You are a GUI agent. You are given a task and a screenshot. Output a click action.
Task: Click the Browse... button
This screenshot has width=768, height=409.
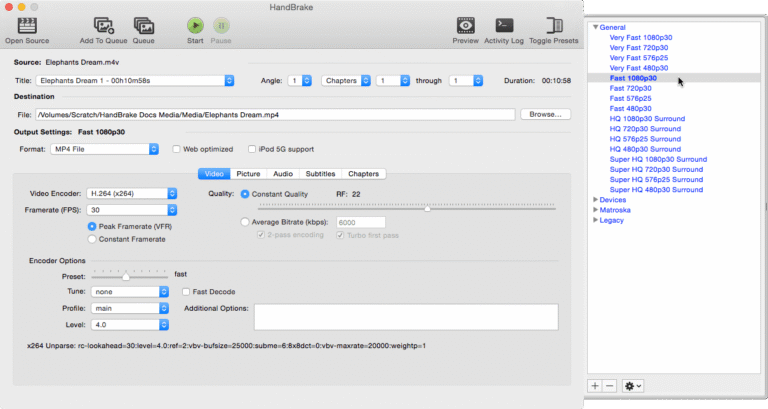[545, 114]
